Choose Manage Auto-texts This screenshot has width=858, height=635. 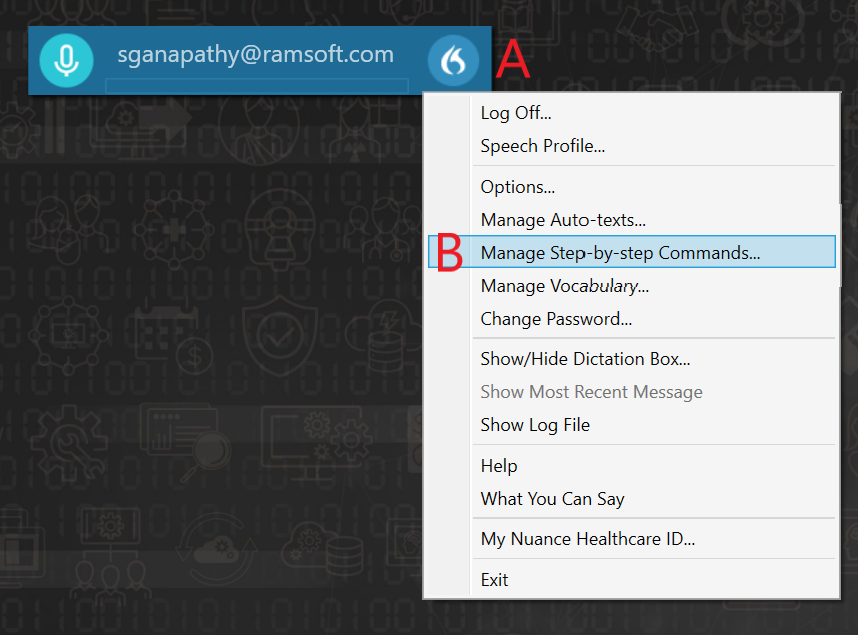563,220
